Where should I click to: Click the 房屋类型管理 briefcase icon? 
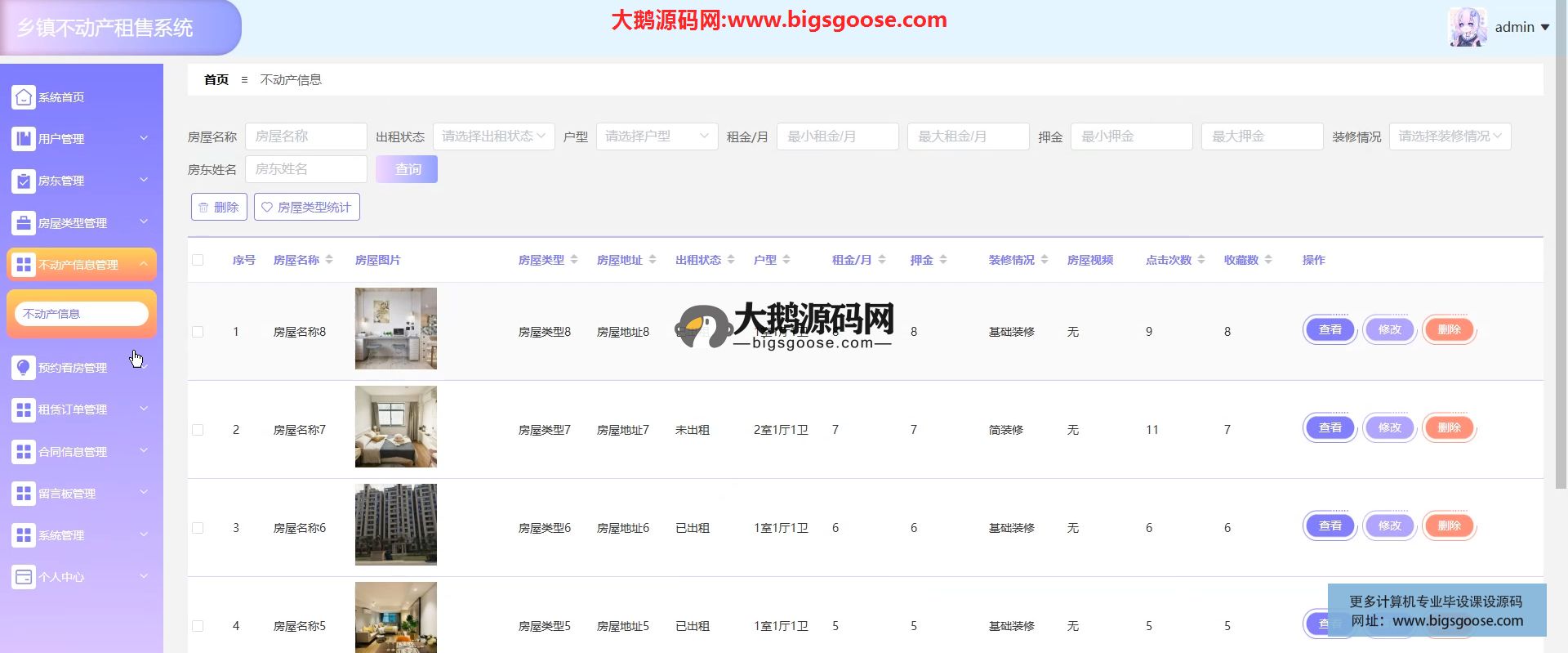(x=24, y=222)
